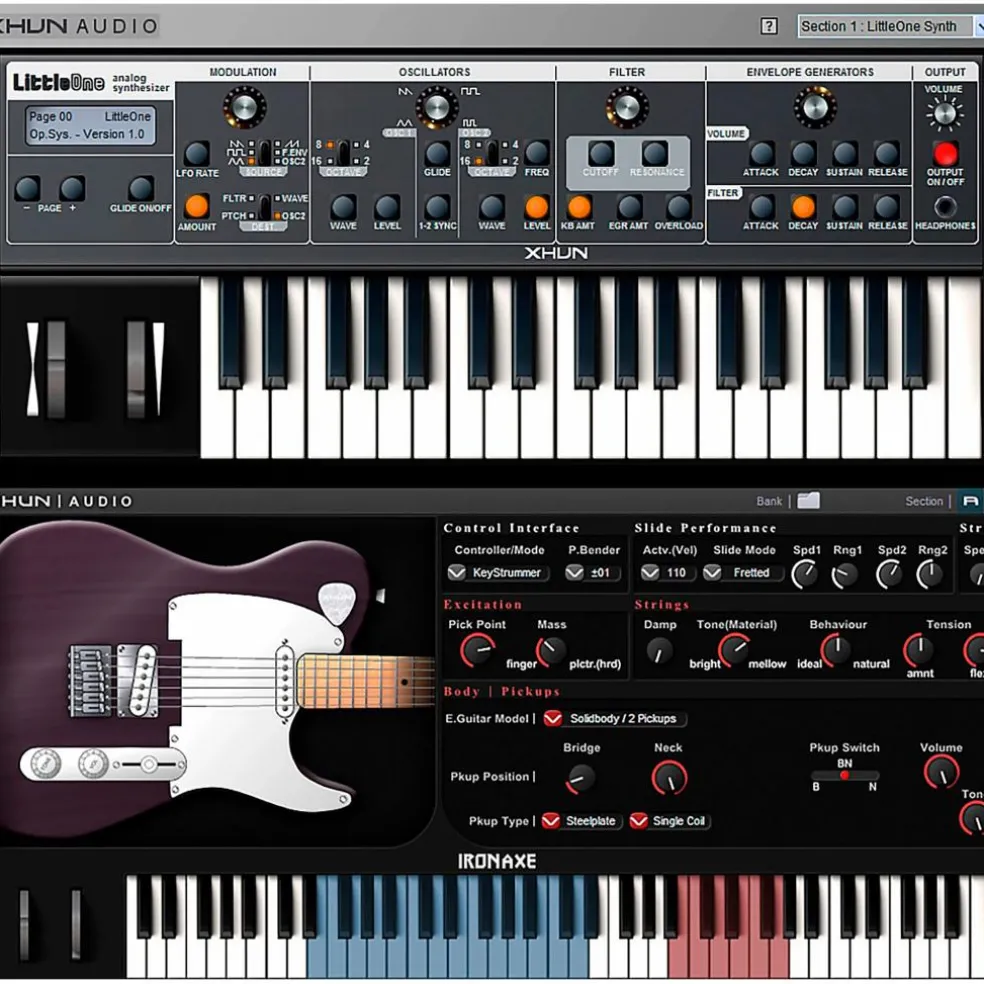Toggle the GLIDE ON/OFF button
The width and height of the screenshot is (984, 984).
coord(141,188)
